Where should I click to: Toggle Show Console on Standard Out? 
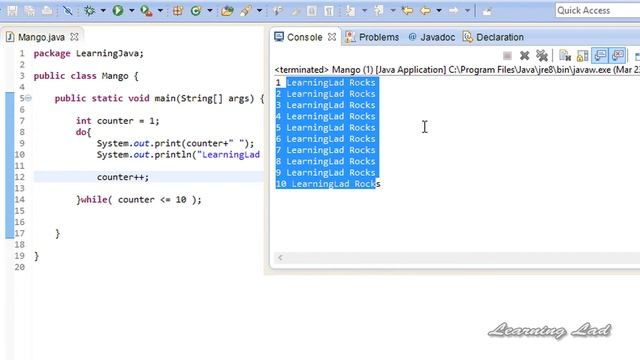[600, 56]
